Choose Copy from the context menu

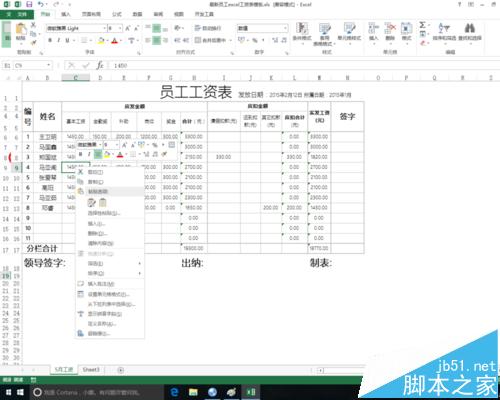[x=110, y=182]
